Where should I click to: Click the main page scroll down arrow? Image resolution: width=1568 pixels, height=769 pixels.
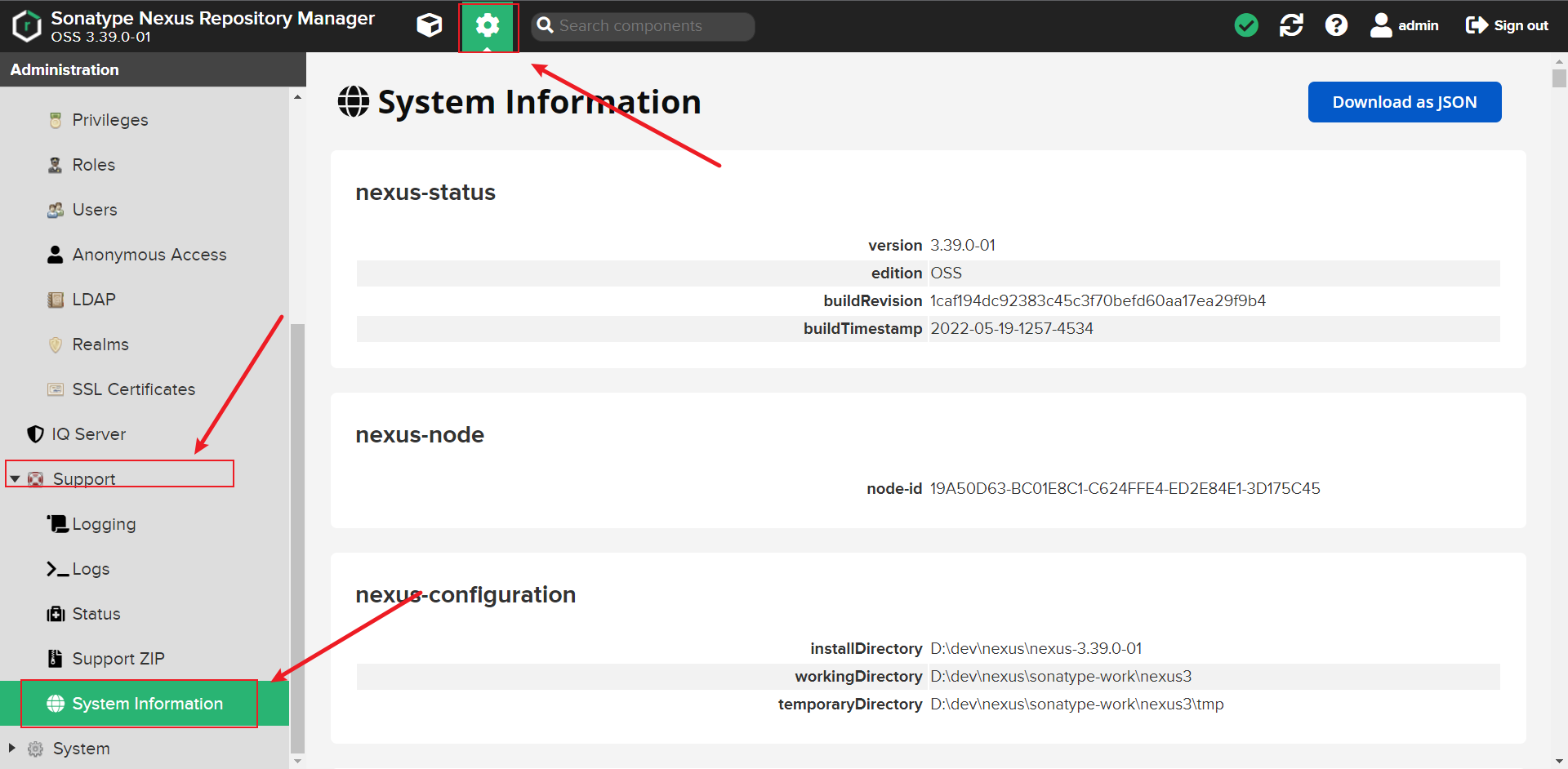[x=1559, y=762]
